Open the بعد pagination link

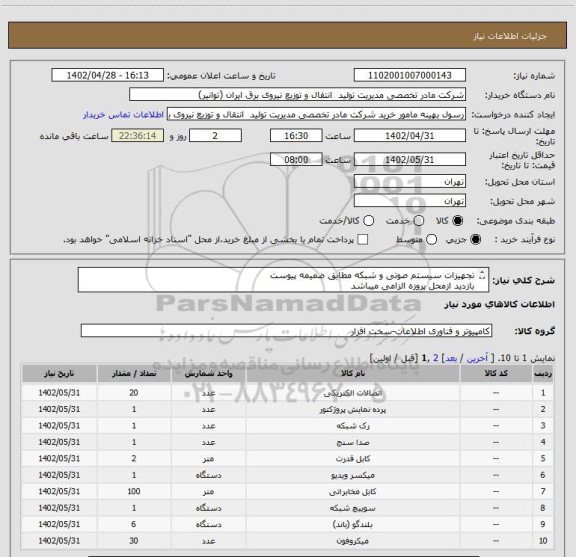(x=451, y=358)
